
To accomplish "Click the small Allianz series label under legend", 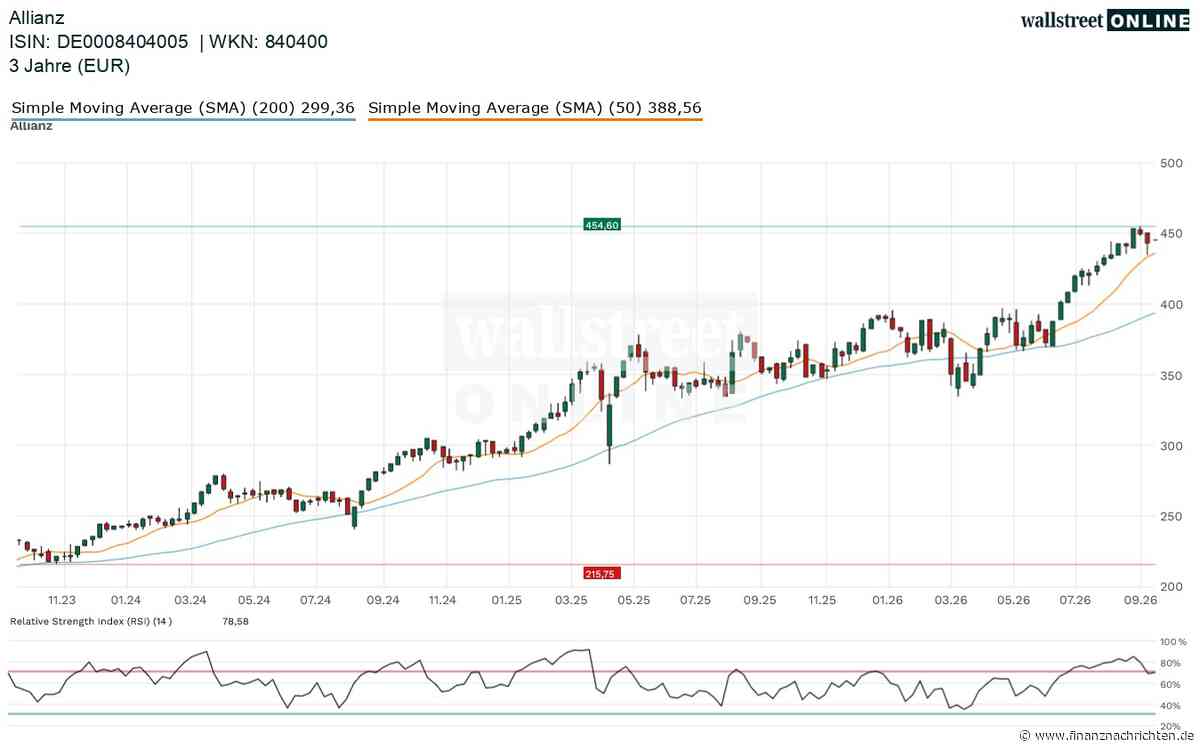I will pos(31,126).
